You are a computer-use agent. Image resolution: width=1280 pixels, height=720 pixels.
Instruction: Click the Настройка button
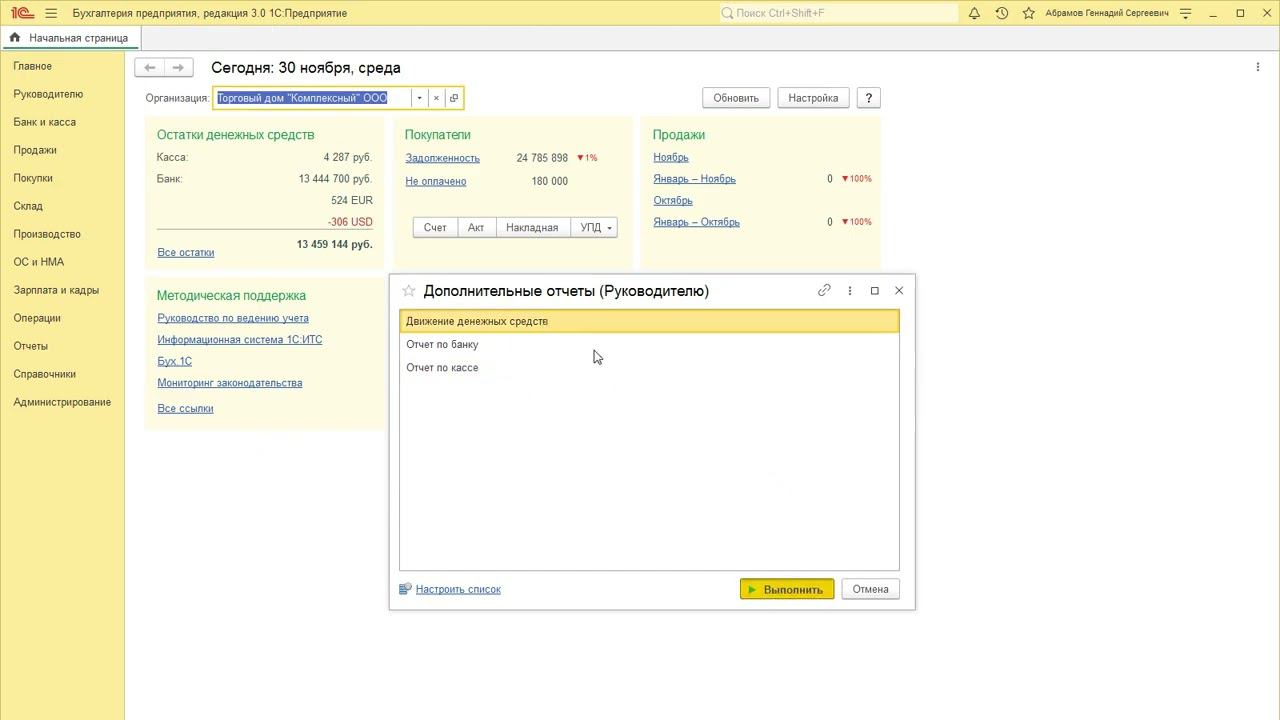point(813,98)
